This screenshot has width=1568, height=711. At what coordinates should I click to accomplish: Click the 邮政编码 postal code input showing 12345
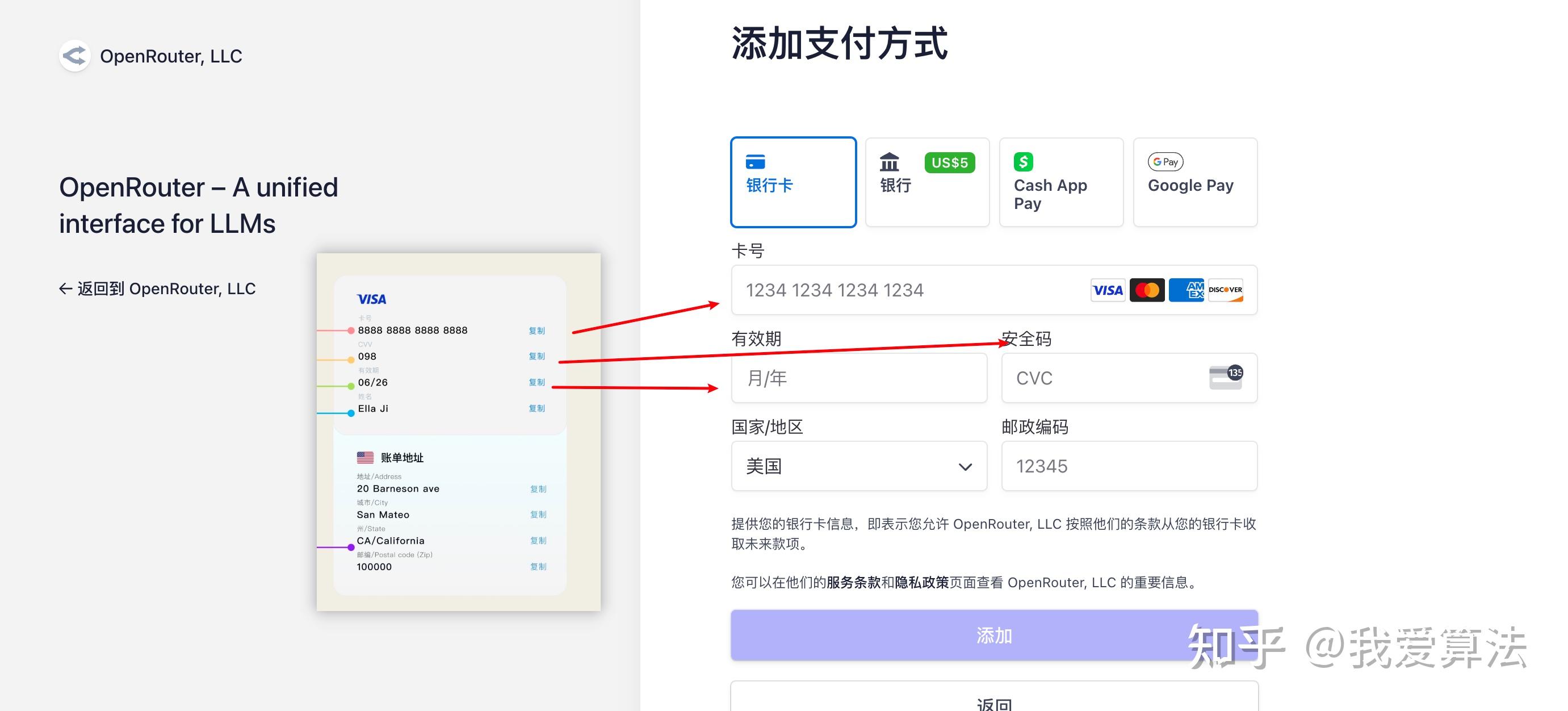(1129, 466)
